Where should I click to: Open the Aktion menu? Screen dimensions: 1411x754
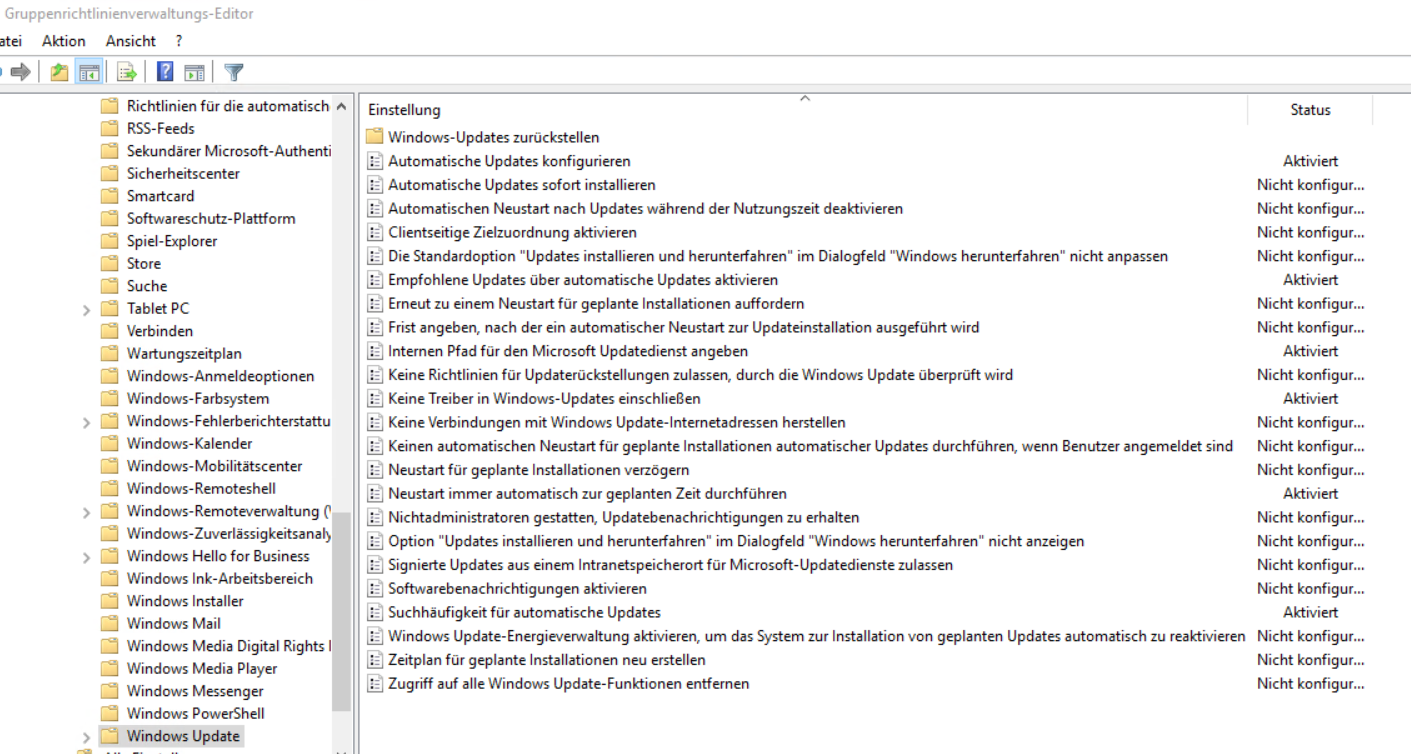[x=64, y=41]
